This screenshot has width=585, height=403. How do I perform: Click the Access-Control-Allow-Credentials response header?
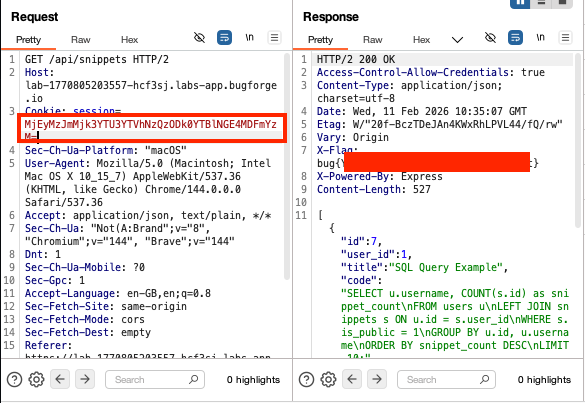[x=431, y=72]
